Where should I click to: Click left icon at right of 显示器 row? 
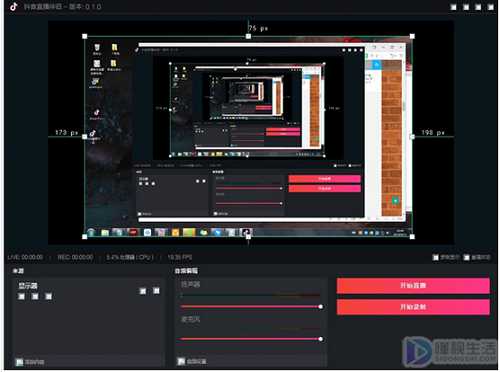tap(143, 291)
